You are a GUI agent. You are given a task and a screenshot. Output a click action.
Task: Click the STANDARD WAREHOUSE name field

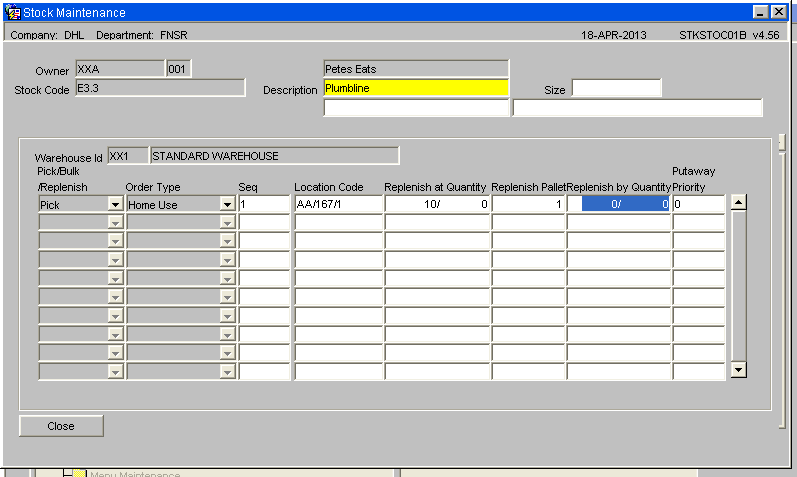pos(274,156)
